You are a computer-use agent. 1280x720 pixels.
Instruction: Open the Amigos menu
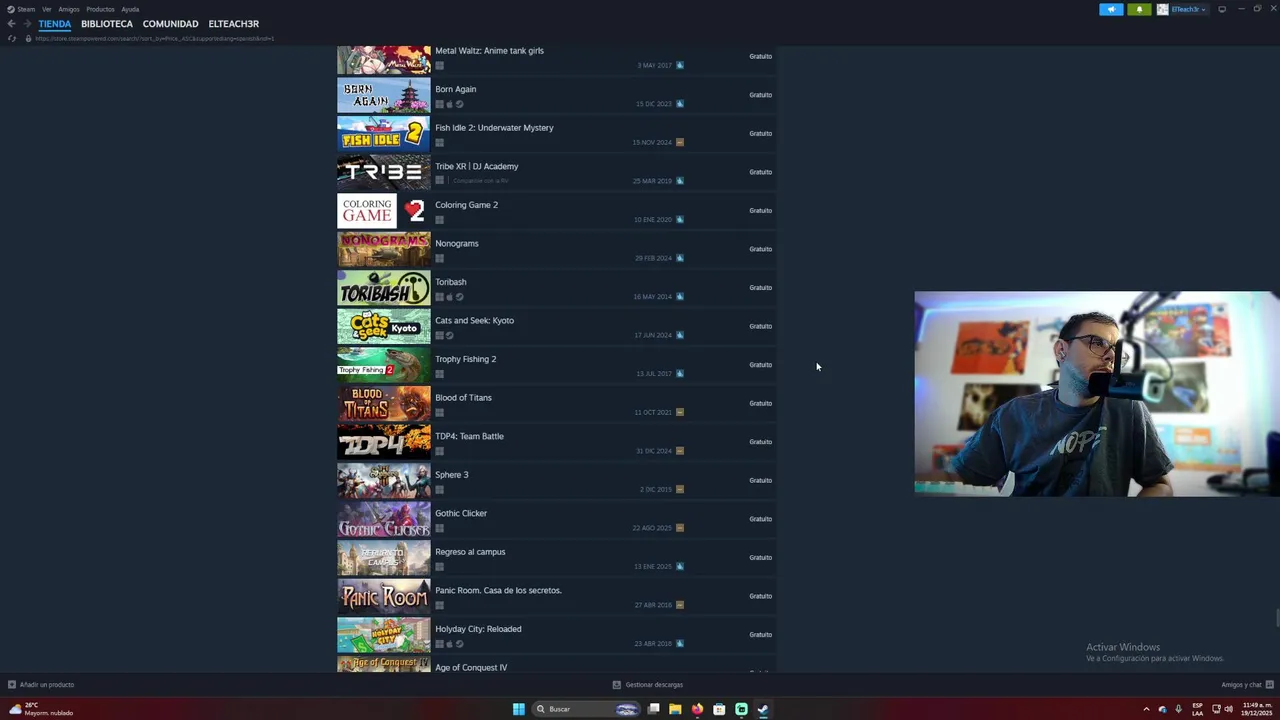tap(69, 9)
